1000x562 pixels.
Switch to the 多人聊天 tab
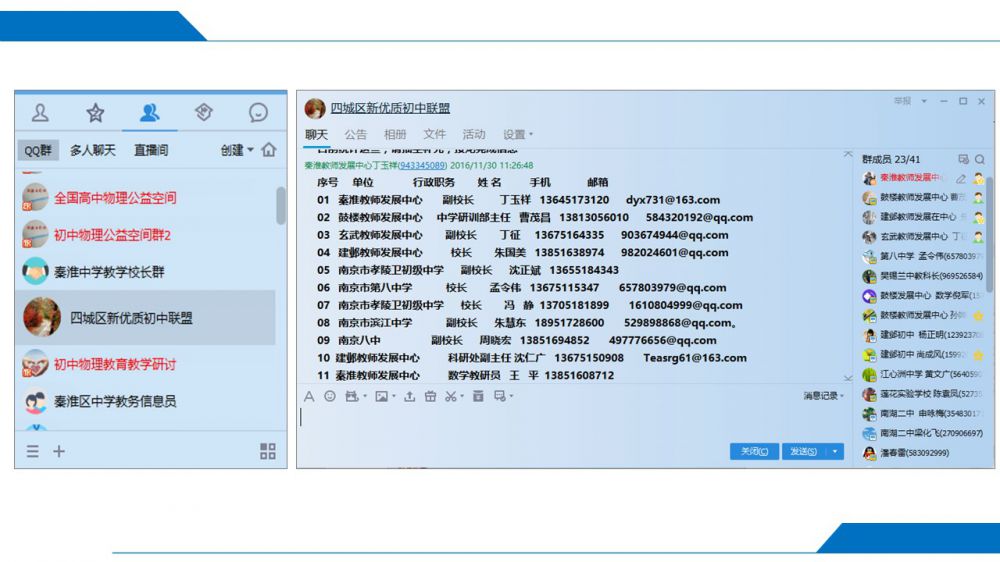click(x=93, y=150)
